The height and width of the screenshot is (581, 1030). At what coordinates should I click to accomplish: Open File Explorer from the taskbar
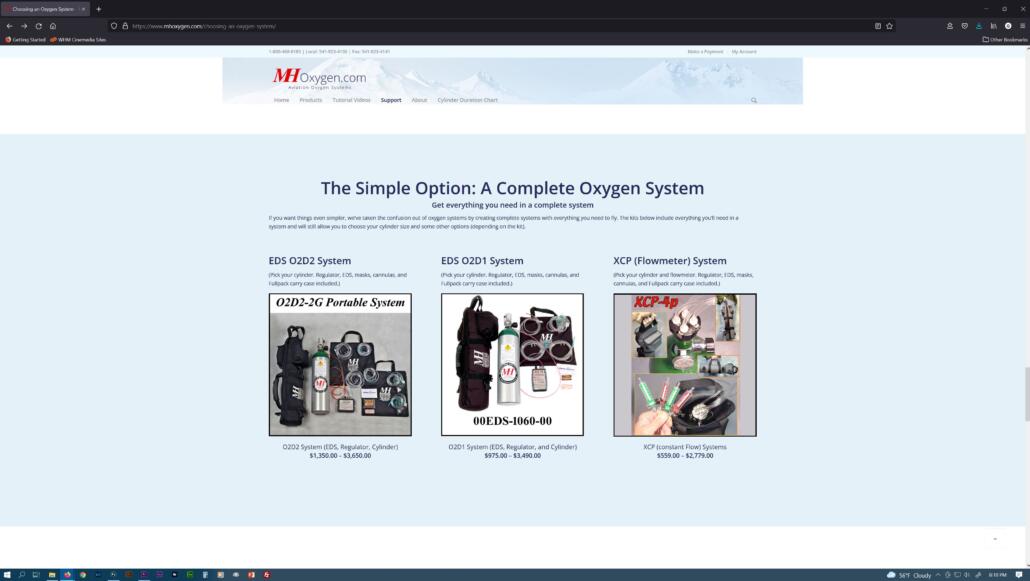(52, 575)
